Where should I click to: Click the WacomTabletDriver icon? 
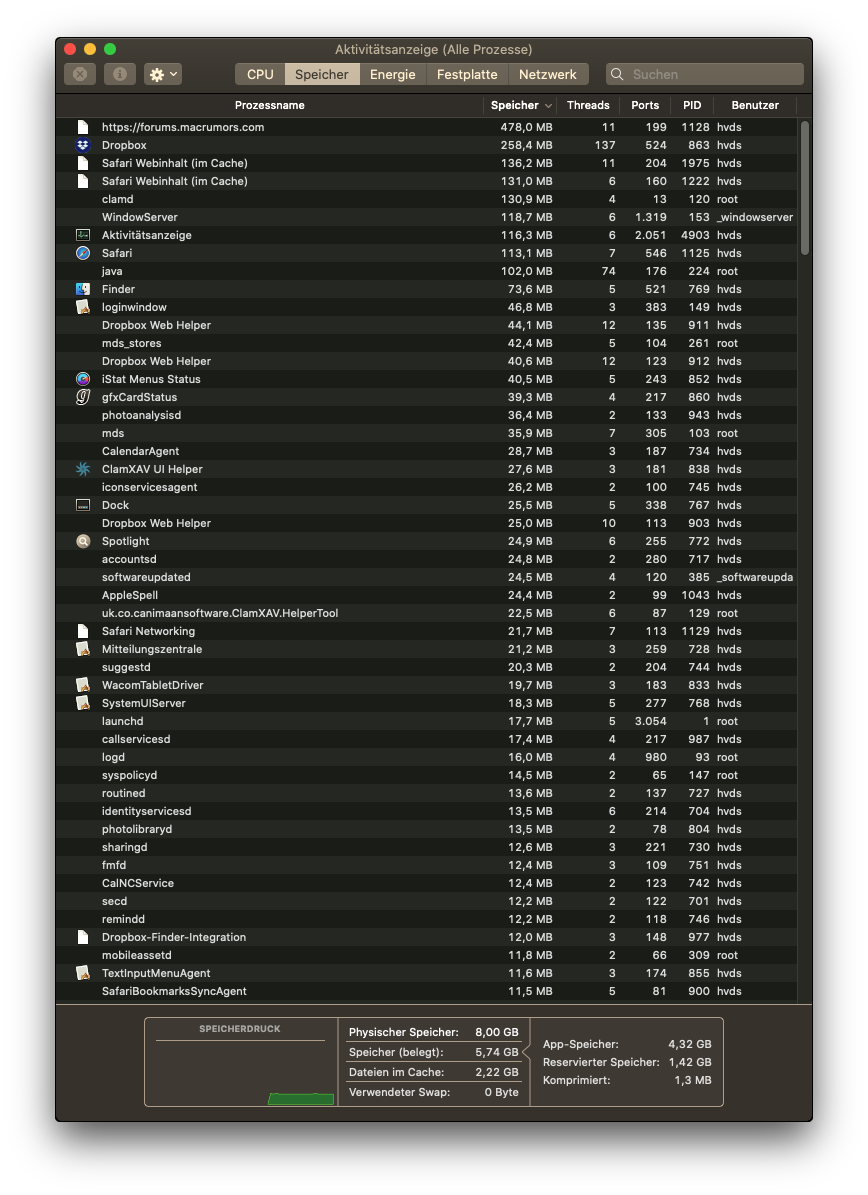pyautogui.click(x=83, y=685)
